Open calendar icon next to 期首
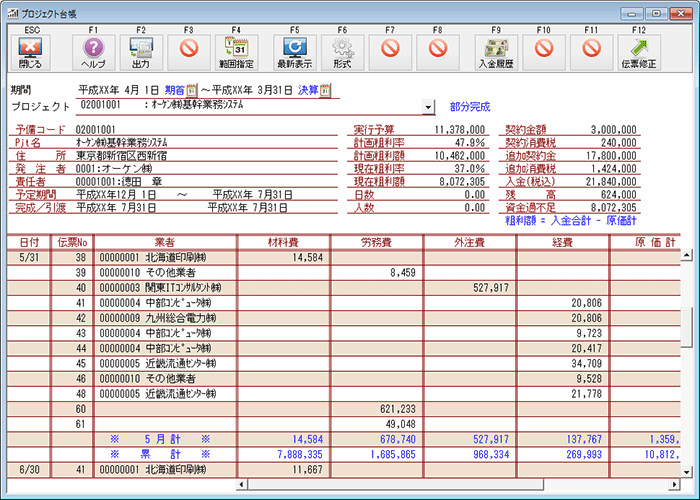 tap(192, 91)
